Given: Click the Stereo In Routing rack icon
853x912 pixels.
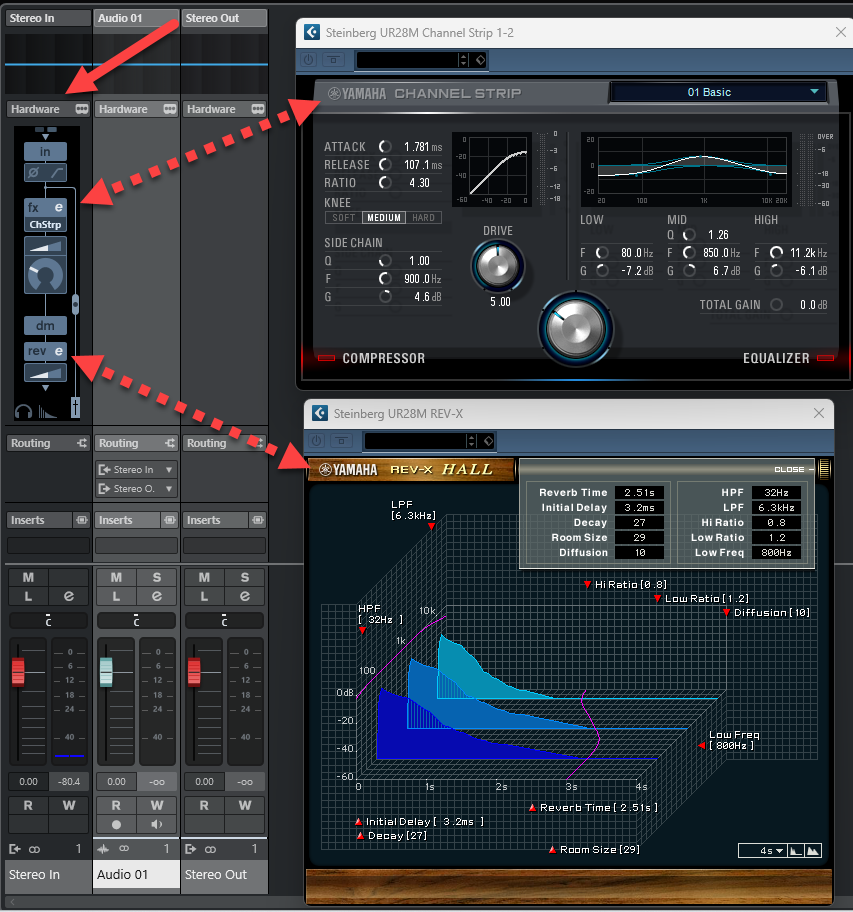Looking at the screenshot, I should [81, 443].
